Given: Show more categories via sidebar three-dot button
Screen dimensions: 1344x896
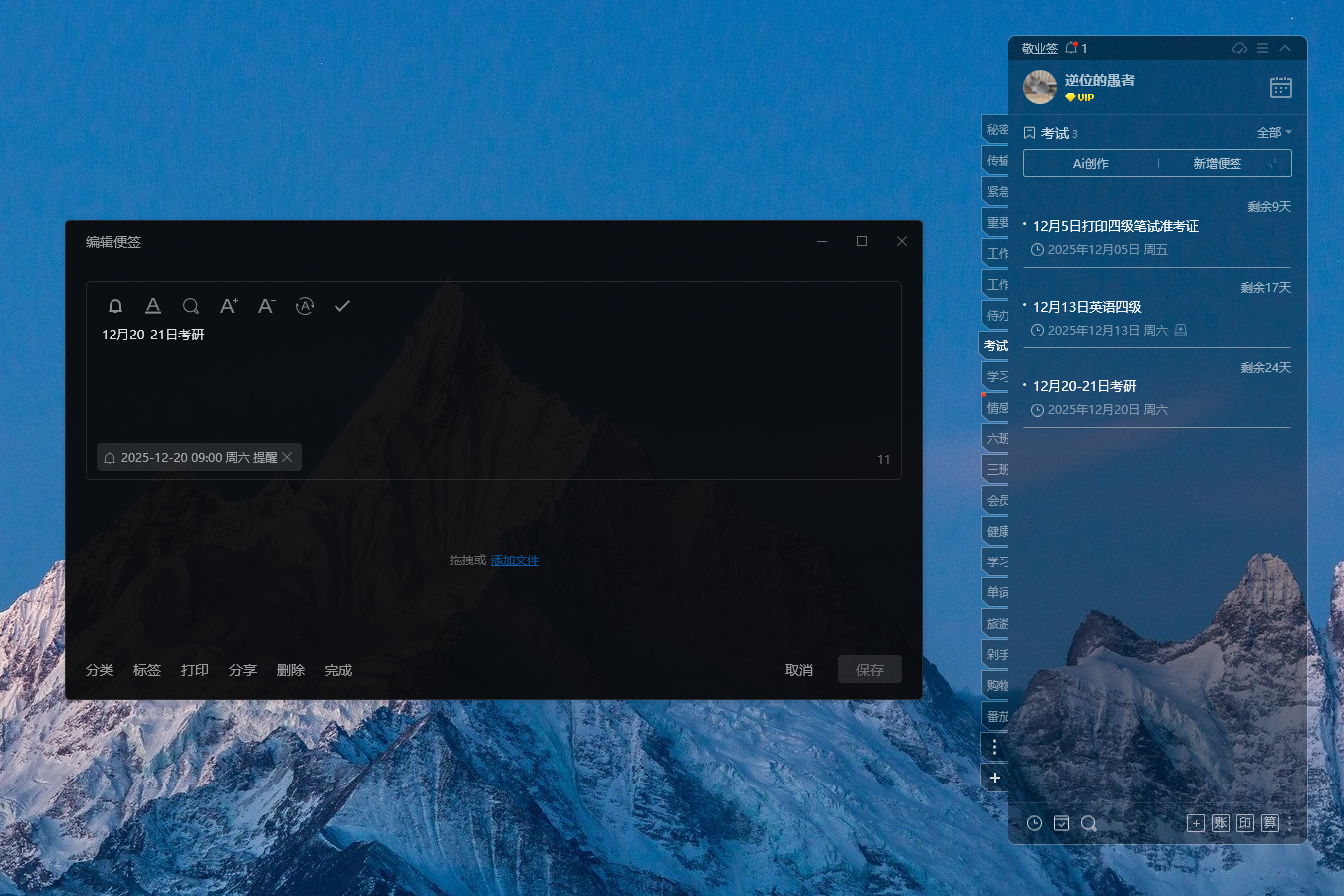Looking at the screenshot, I should click(x=994, y=747).
